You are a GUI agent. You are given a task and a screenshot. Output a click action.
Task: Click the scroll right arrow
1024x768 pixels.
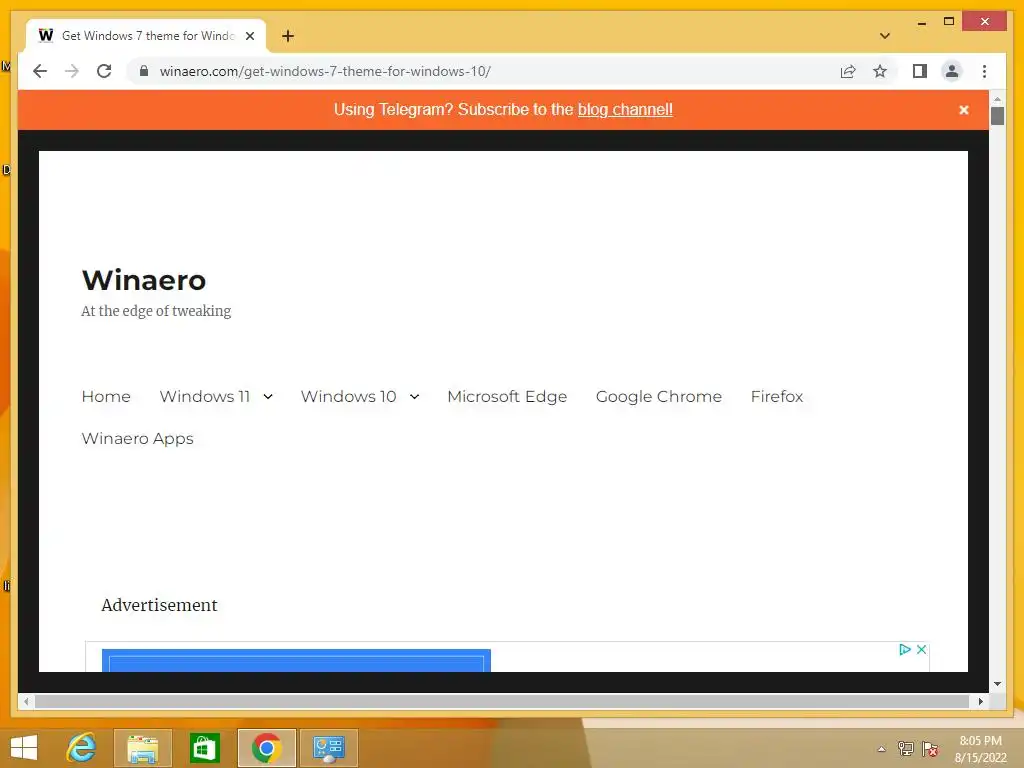pyautogui.click(x=980, y=701)
